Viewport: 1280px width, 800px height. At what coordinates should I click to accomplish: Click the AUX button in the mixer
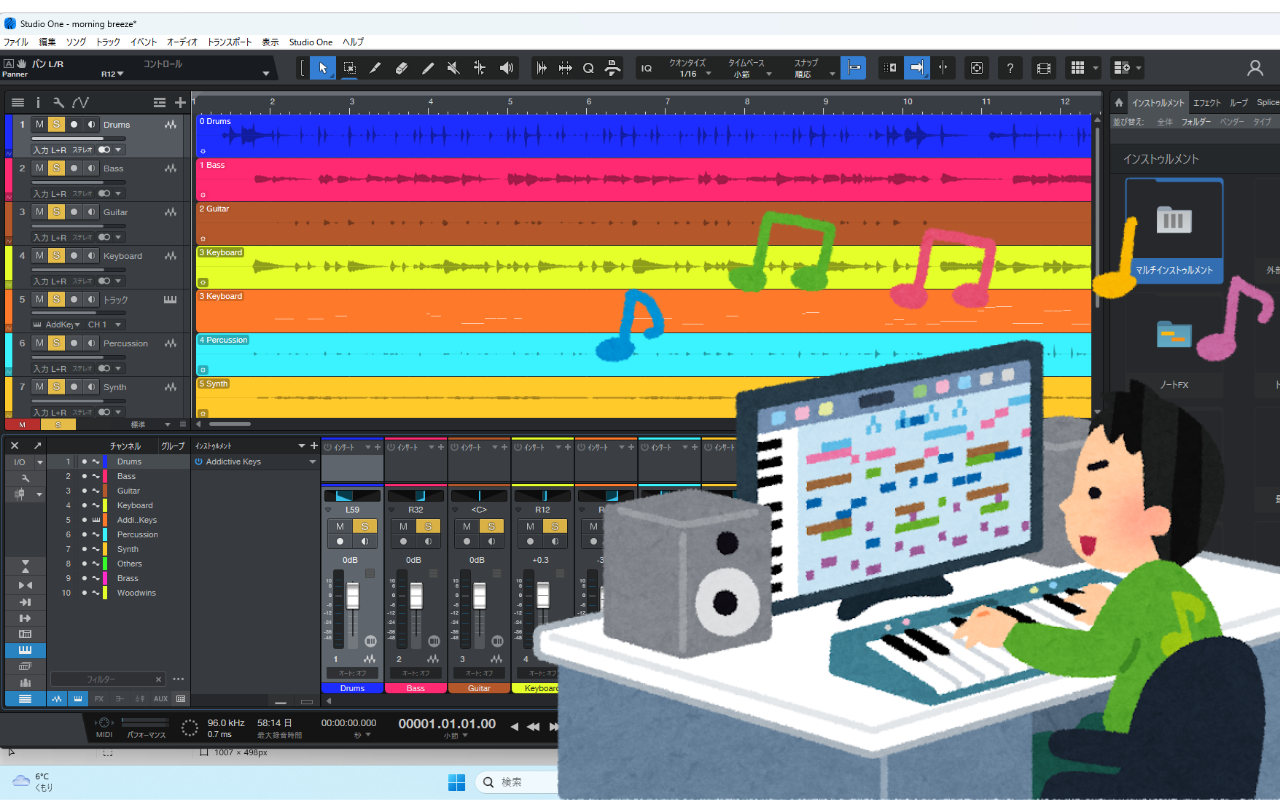point(162,699)
